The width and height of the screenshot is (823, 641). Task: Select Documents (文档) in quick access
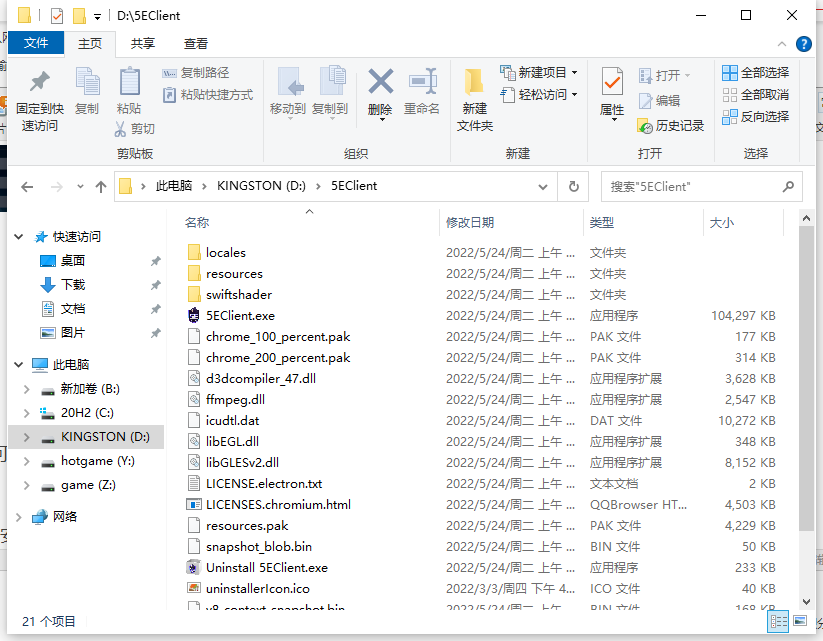[72, 309]
